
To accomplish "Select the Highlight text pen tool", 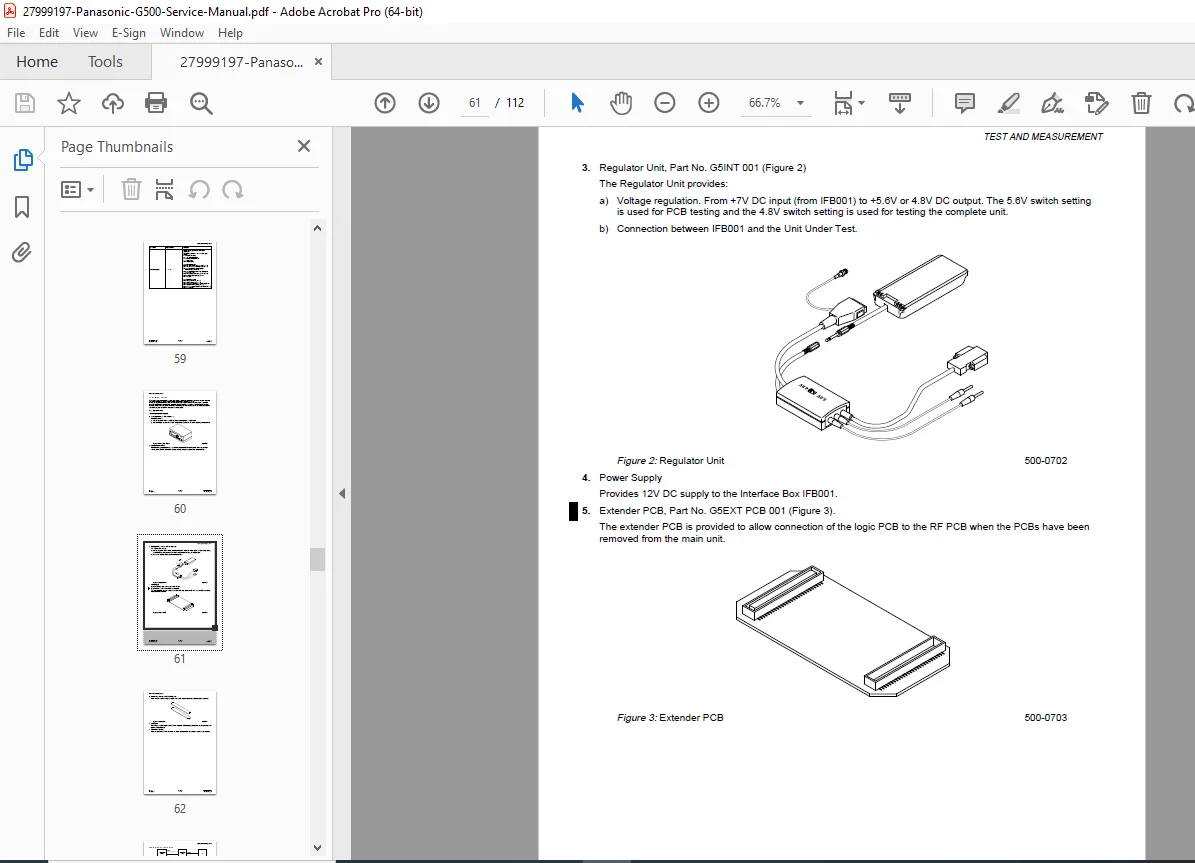I will 1009,103.
